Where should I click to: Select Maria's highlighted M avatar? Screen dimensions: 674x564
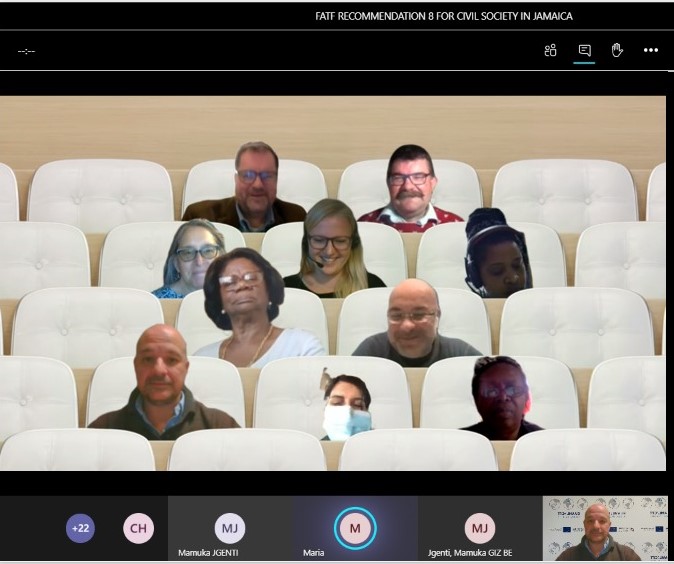pyautogui.click(x=355, y=527)
